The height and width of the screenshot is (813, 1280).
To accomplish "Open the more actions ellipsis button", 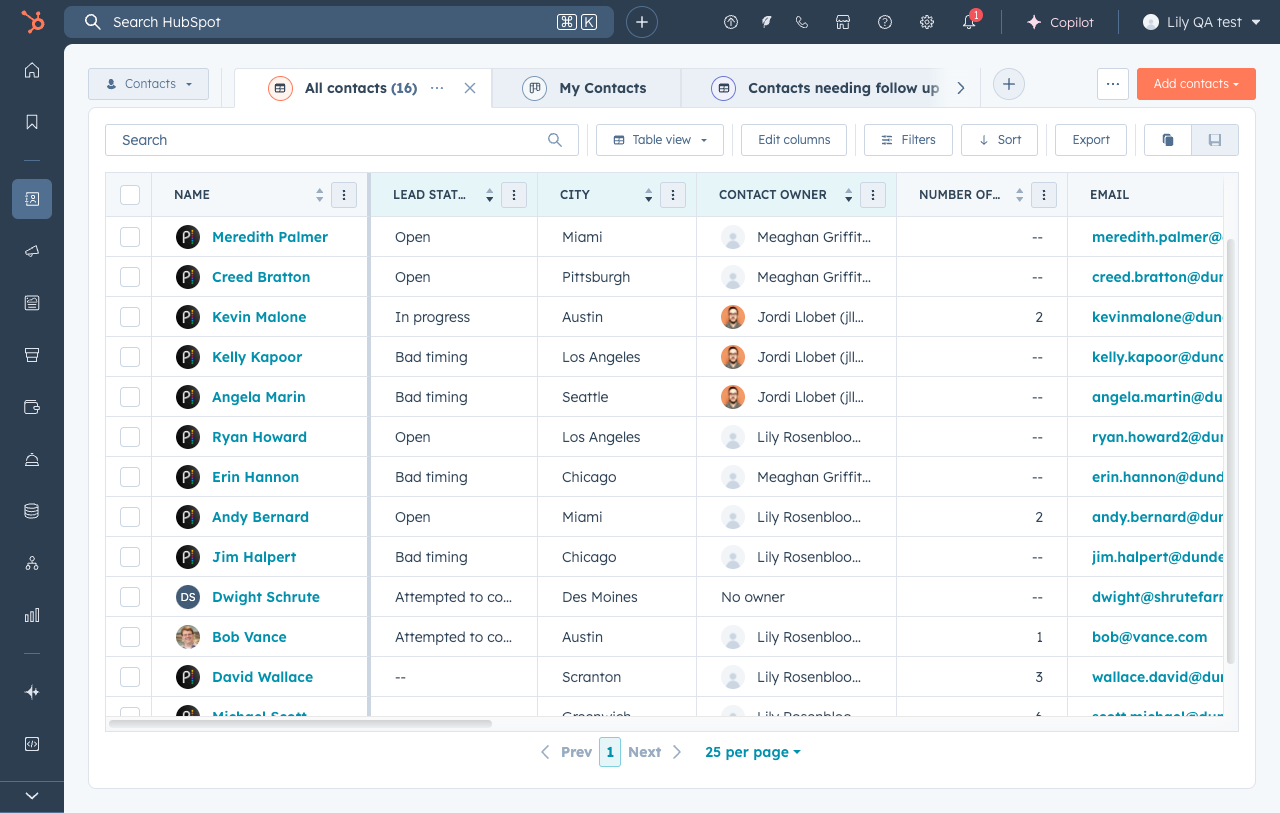I will (1113, 84).
